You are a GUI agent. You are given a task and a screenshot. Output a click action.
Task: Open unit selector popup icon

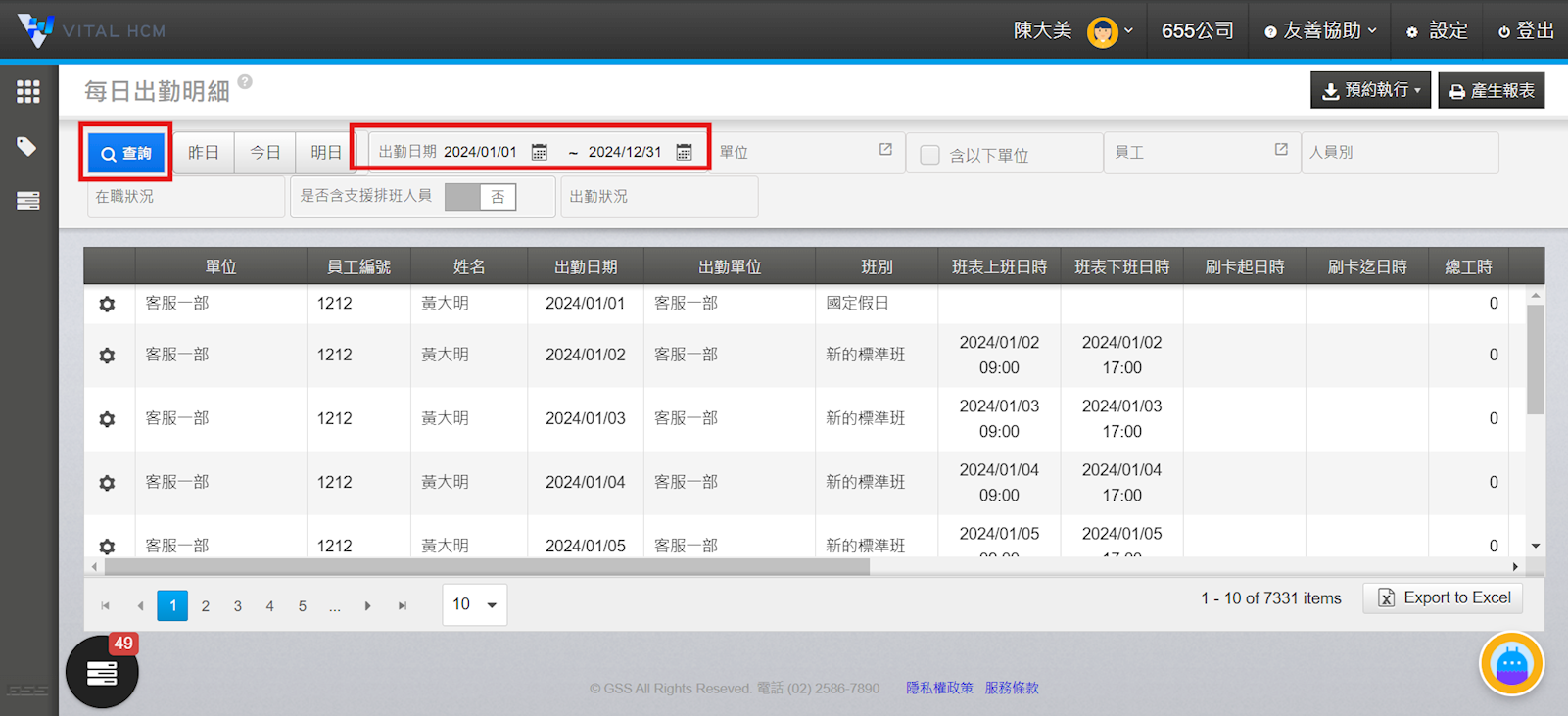pyautogui.click(x=885, y=150)
